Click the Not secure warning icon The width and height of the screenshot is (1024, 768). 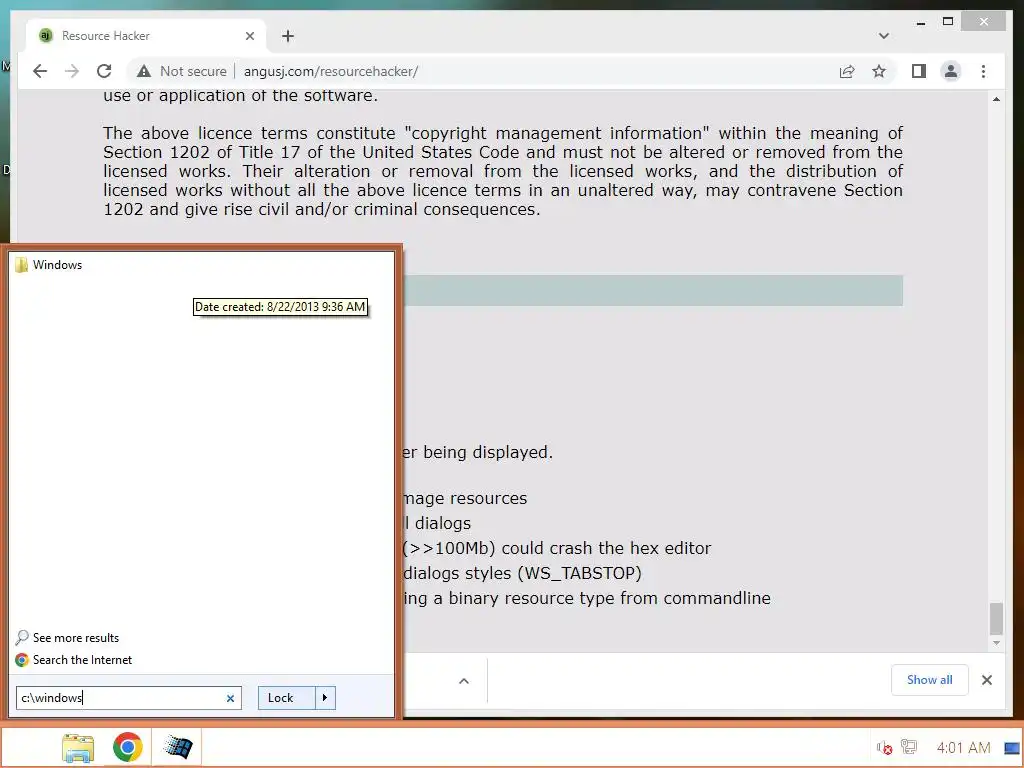click(x=144, y=71)
